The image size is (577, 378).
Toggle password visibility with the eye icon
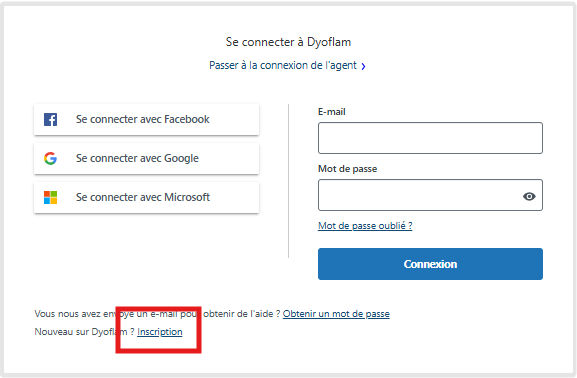coord(529,196)
